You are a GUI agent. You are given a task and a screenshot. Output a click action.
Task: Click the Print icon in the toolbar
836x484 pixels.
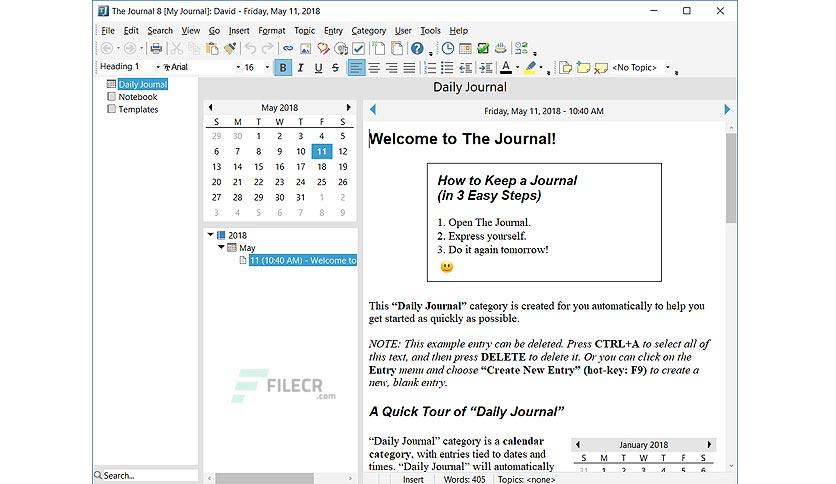pyautogui.click(x=156, y=49)
